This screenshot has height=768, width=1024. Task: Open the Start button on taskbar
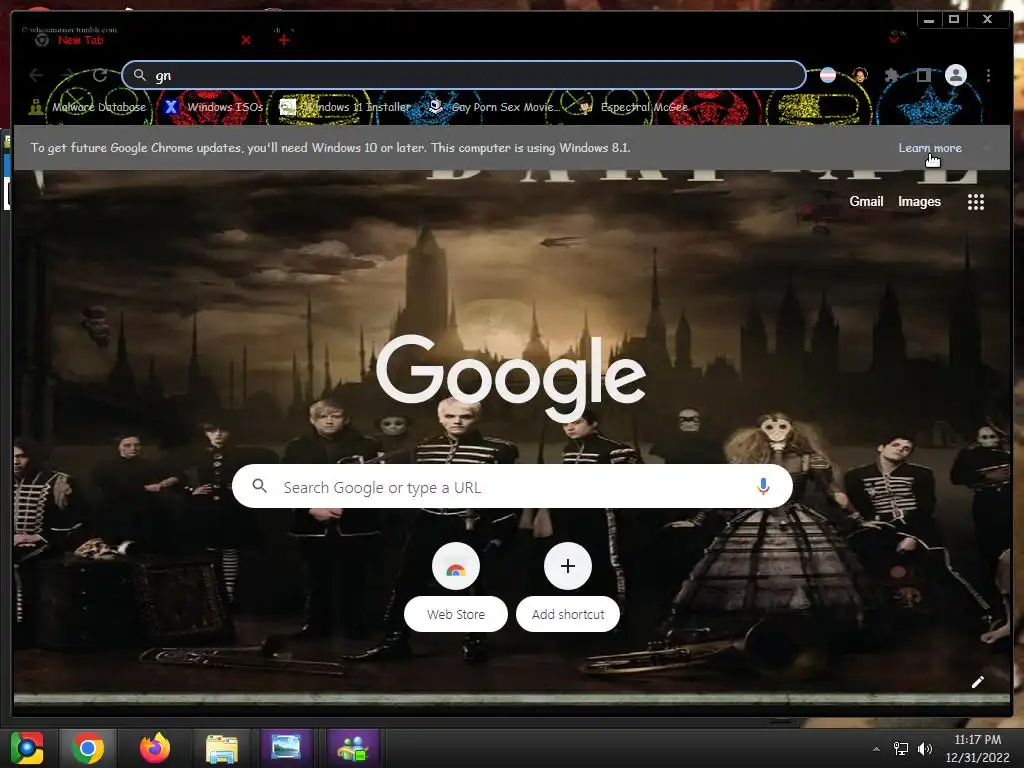[x=27, y=748]
